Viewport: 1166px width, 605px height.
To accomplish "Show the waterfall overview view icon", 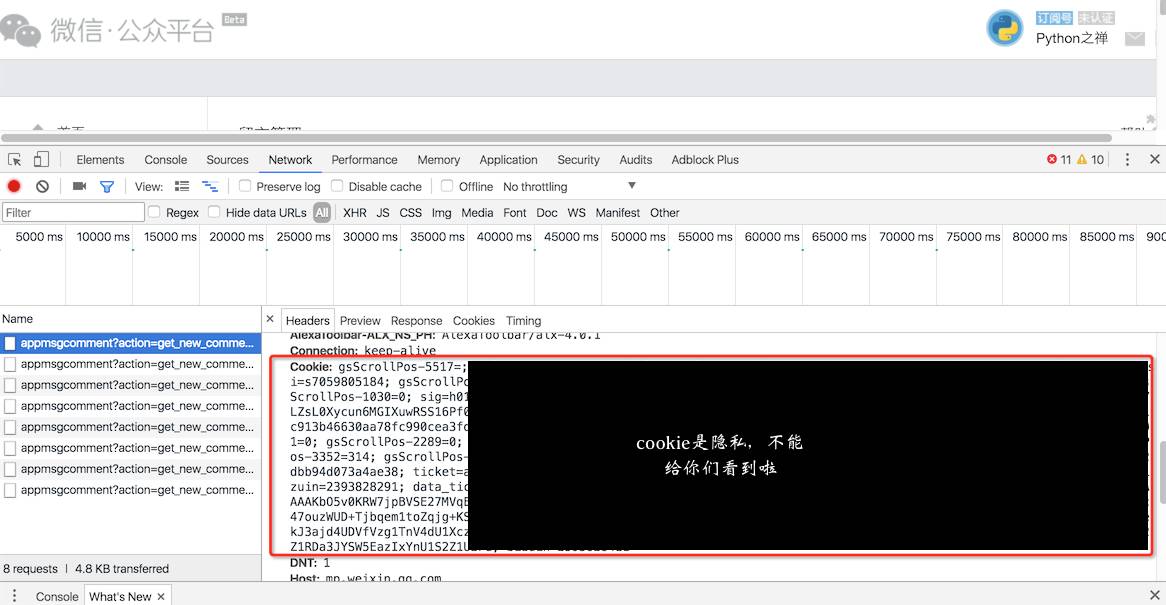I will pos(210,187).
